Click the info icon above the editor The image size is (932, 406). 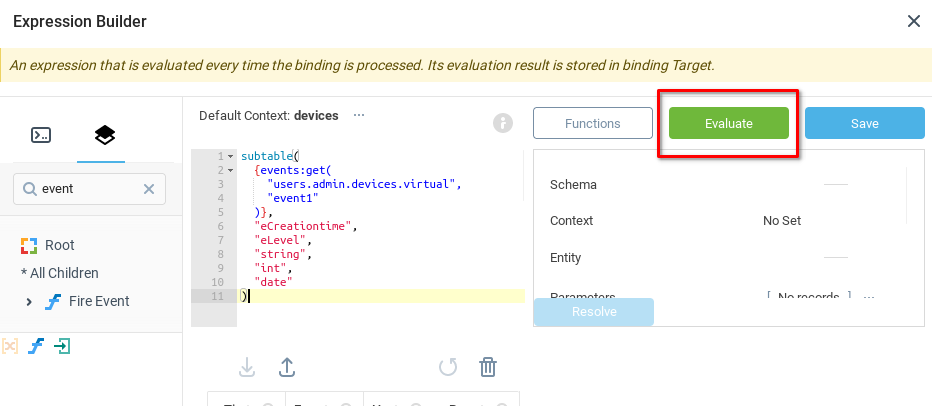tap(503, 123)
